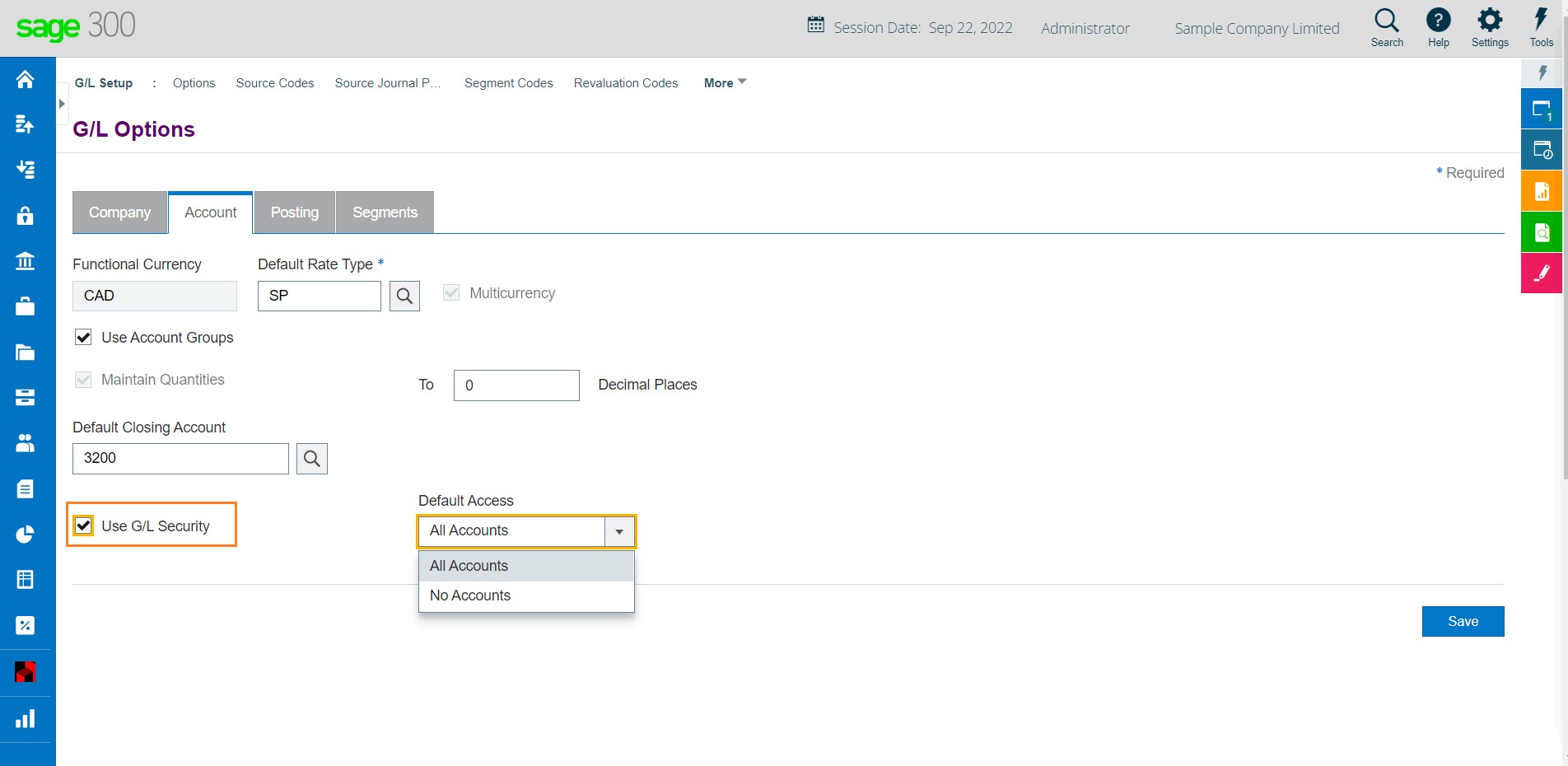Viewport: 1568px width, 766px height.
Task: Toggle the Maintain Quantities checkbox
Action: click(x=83, y=380)
